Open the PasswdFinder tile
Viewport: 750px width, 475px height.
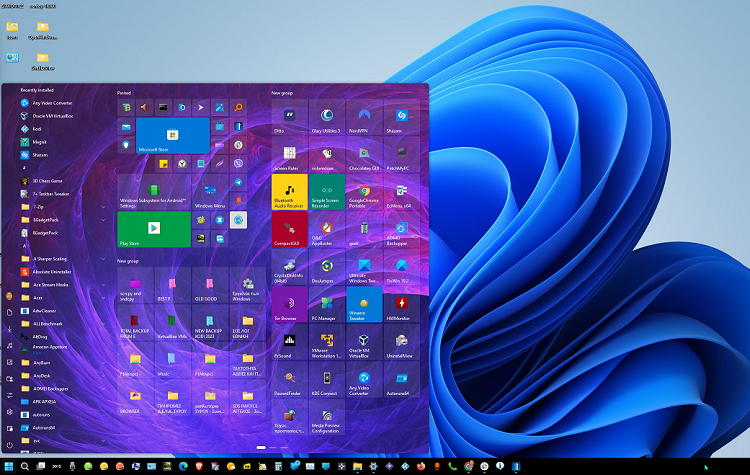pos(289,379)
